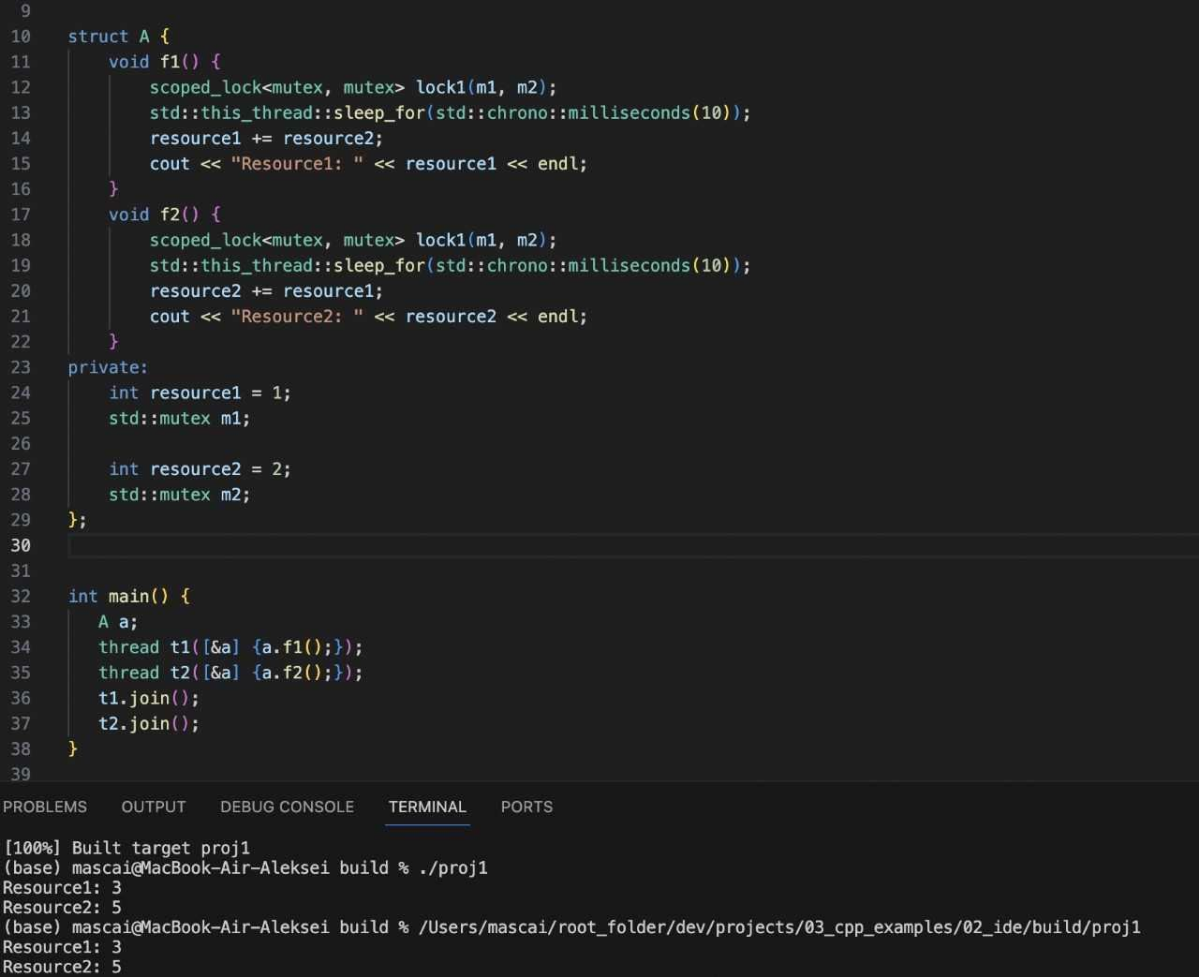Click the full proj1 file path in terminal
The width and height of the screenshot is (1199, 977).
coord(779,927)
